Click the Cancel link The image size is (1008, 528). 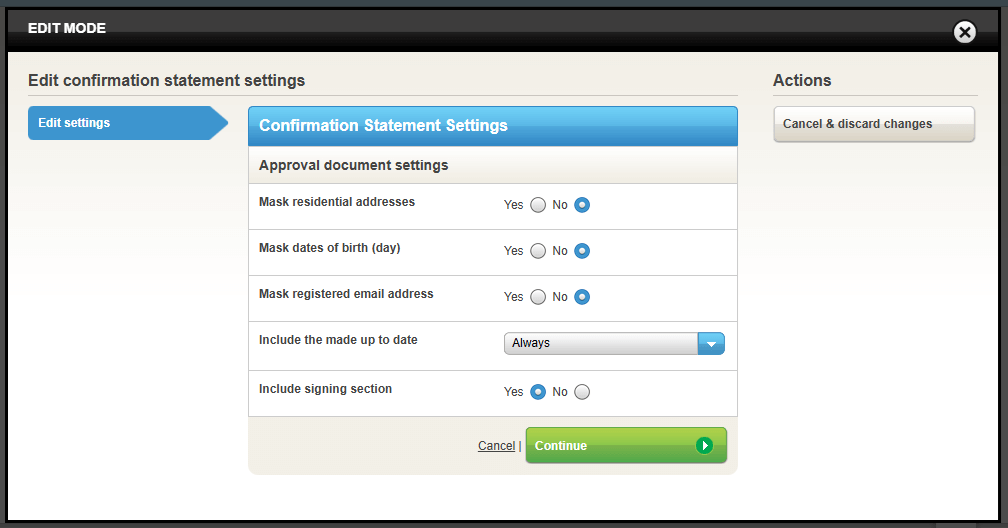point(496,446)
